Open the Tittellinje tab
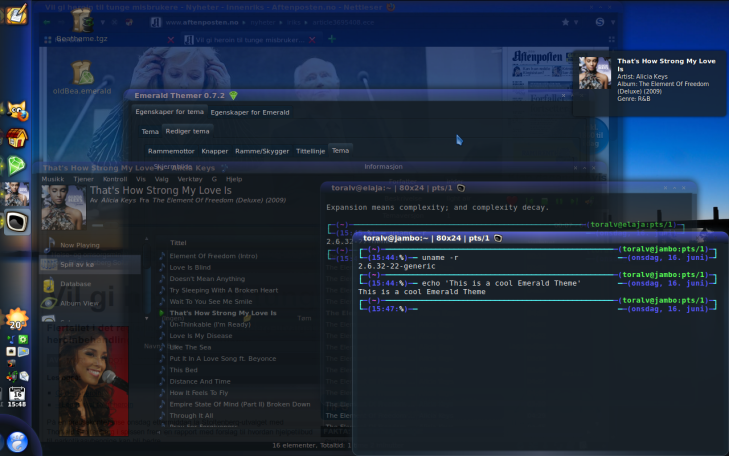 pyautogui.click(x=311, y=151)
